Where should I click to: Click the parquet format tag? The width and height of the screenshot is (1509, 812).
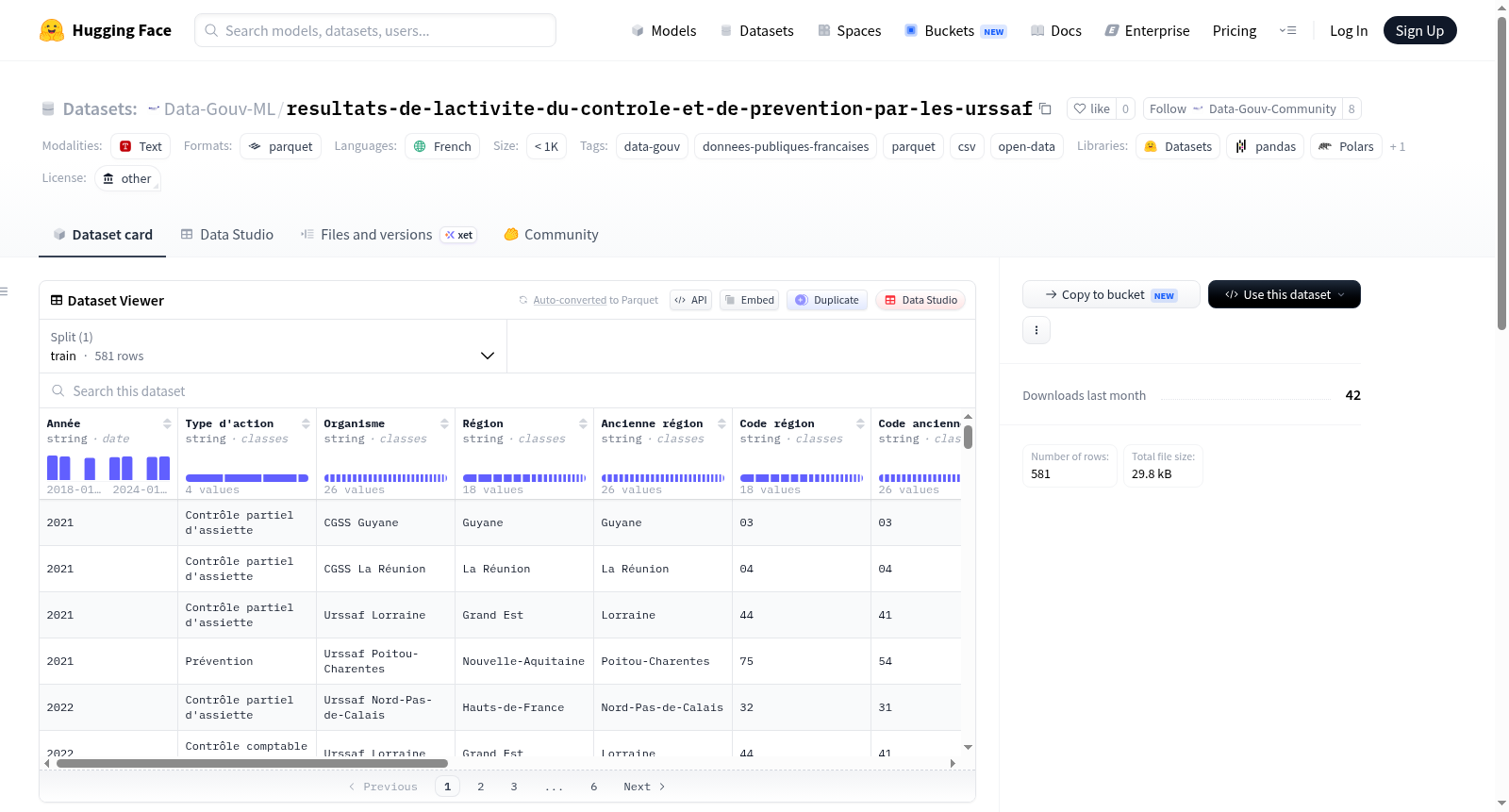tap(280, 146)
